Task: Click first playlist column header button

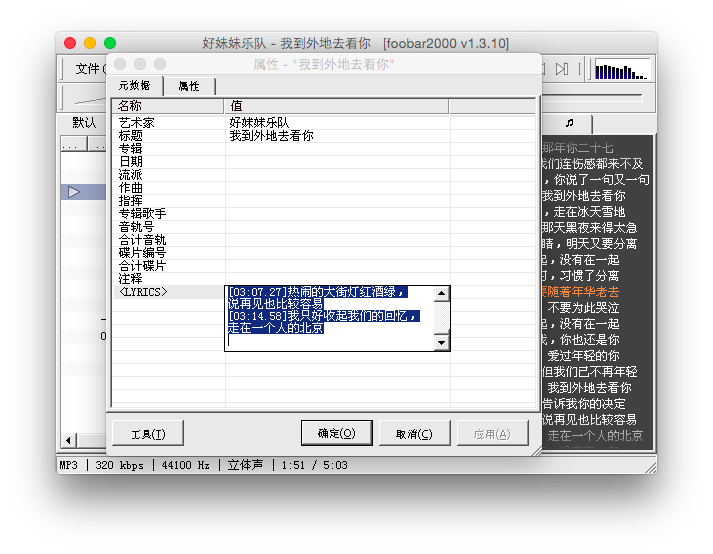Action: 74,145
